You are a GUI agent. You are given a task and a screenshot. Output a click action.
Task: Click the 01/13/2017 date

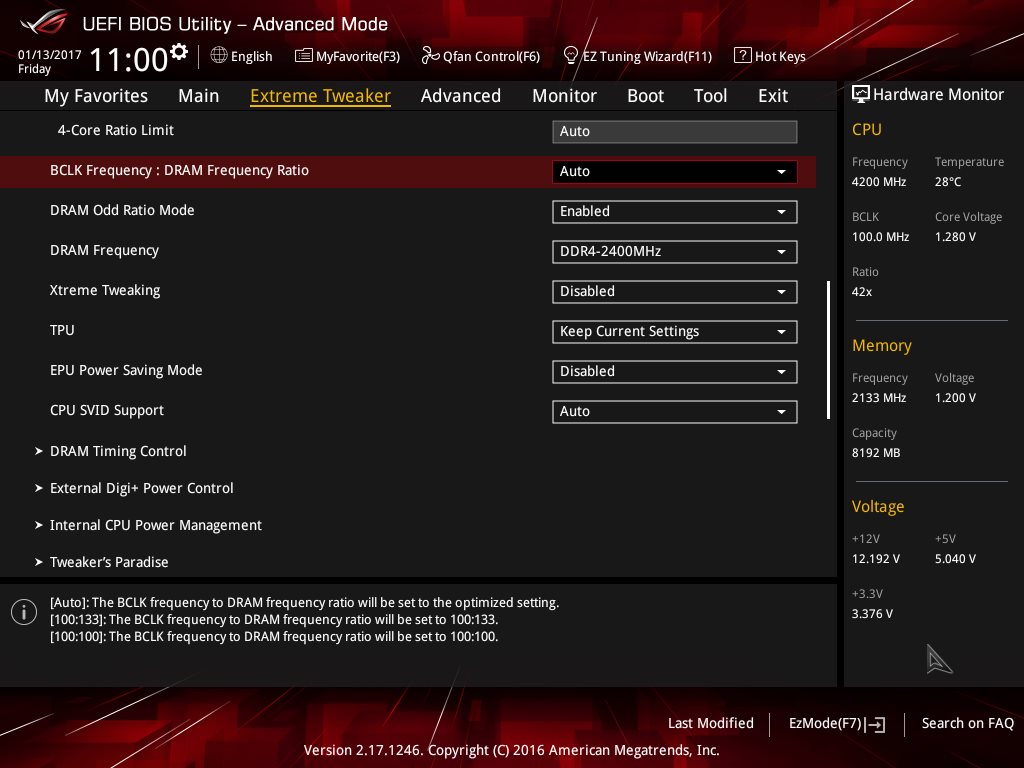point(50,55)
